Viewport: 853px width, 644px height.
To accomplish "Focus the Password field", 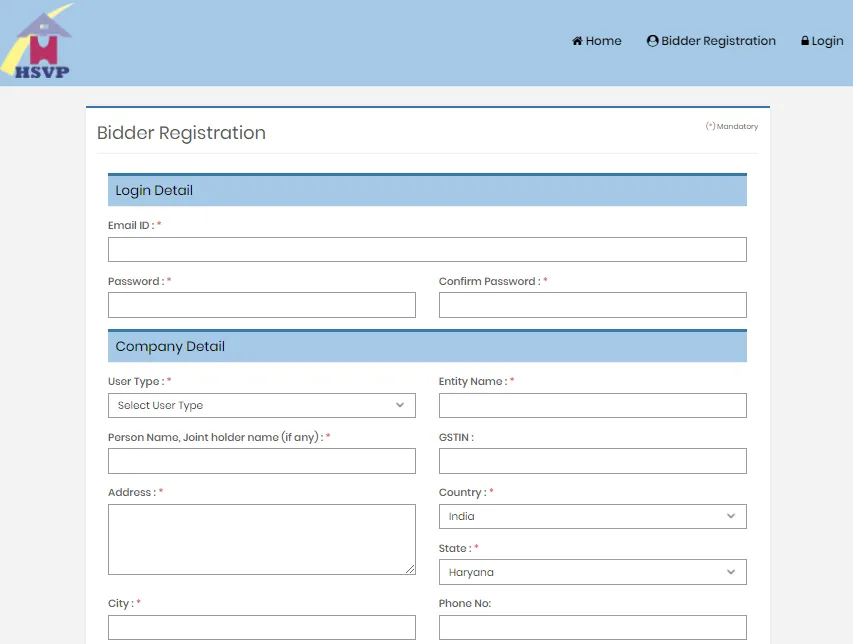I will [261, 305].
